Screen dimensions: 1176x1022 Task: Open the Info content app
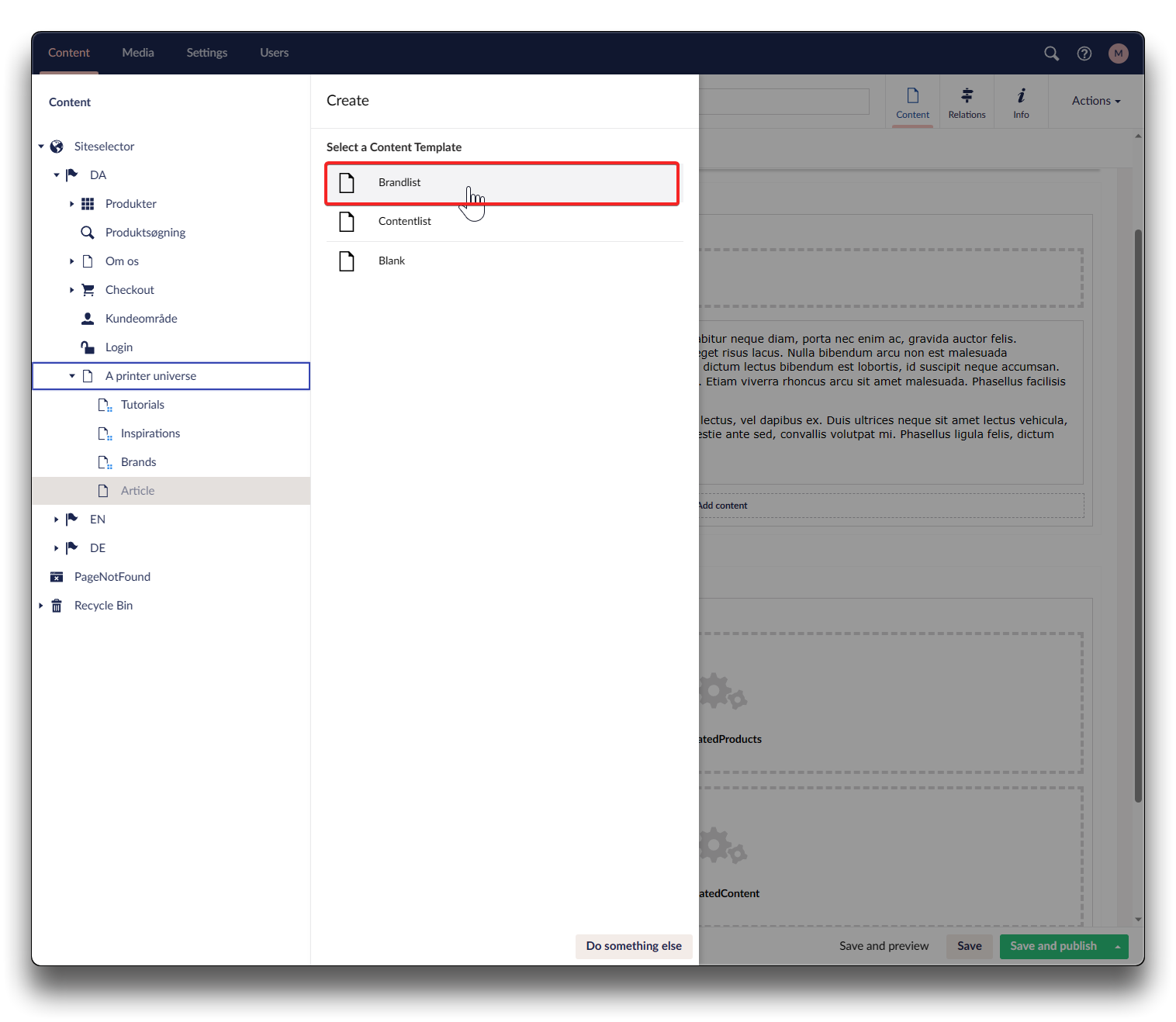[1021, 102]
